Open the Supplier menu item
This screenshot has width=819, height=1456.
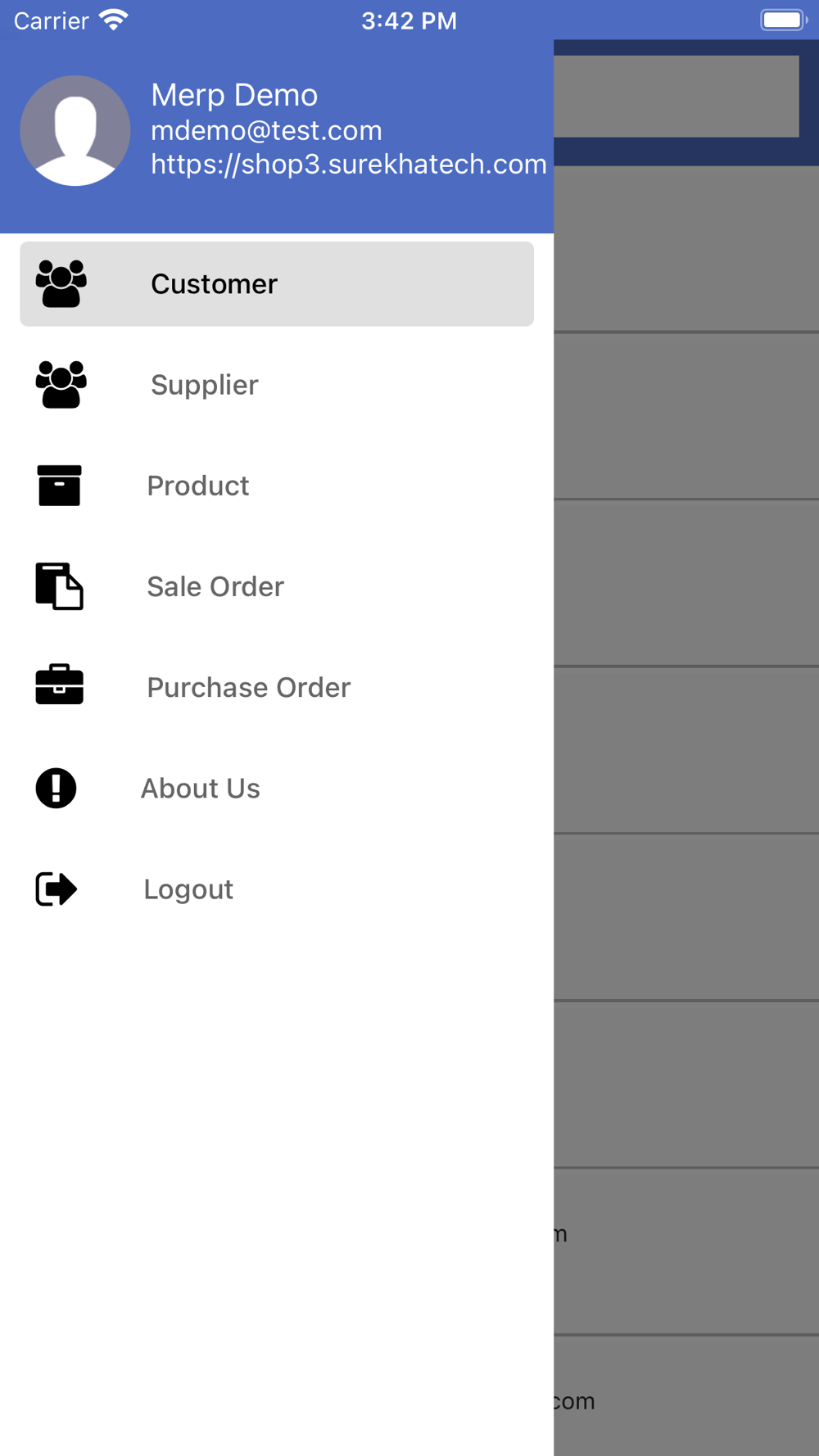[205, 385]
